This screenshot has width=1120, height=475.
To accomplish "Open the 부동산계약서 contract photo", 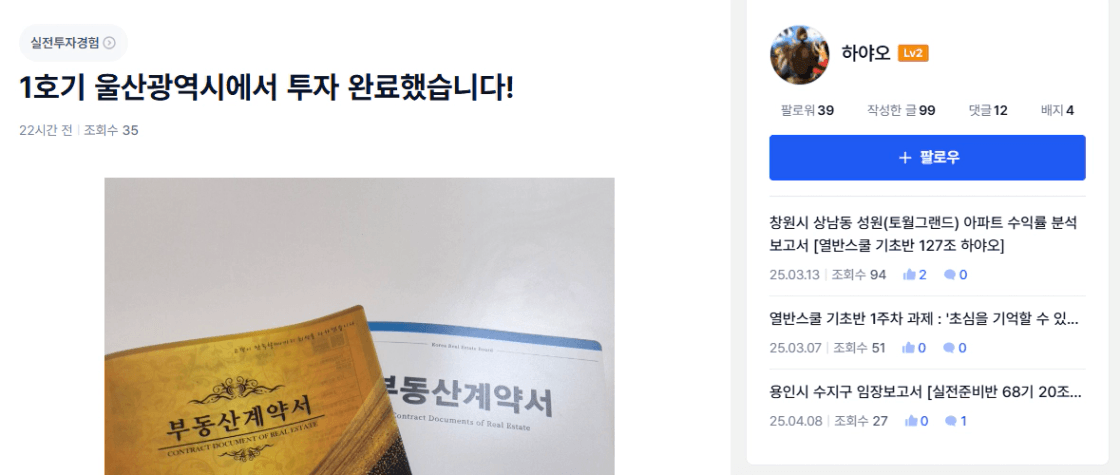I will tap(359, 326).
